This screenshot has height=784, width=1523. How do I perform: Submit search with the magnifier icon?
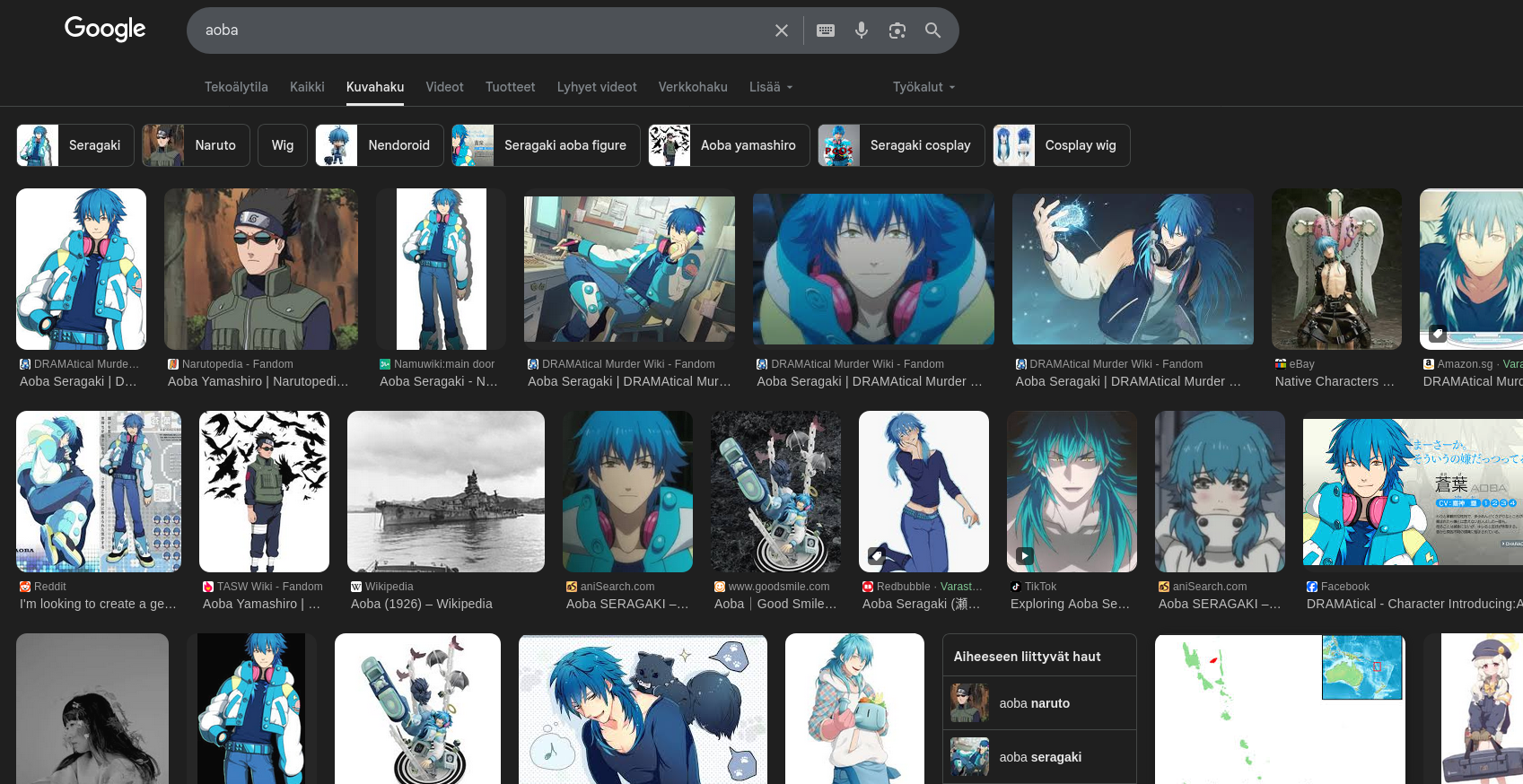coord(933,30)
